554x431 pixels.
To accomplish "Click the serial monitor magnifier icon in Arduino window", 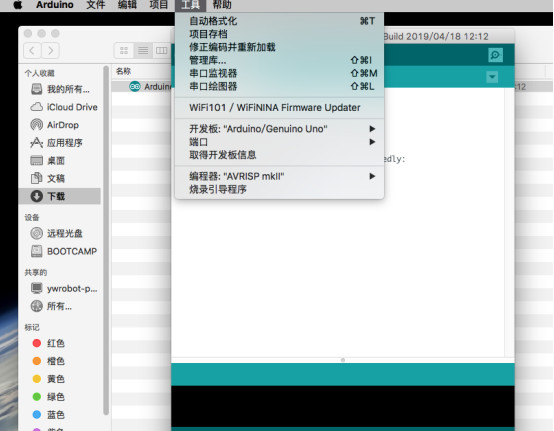I will [x=495, y=55].
